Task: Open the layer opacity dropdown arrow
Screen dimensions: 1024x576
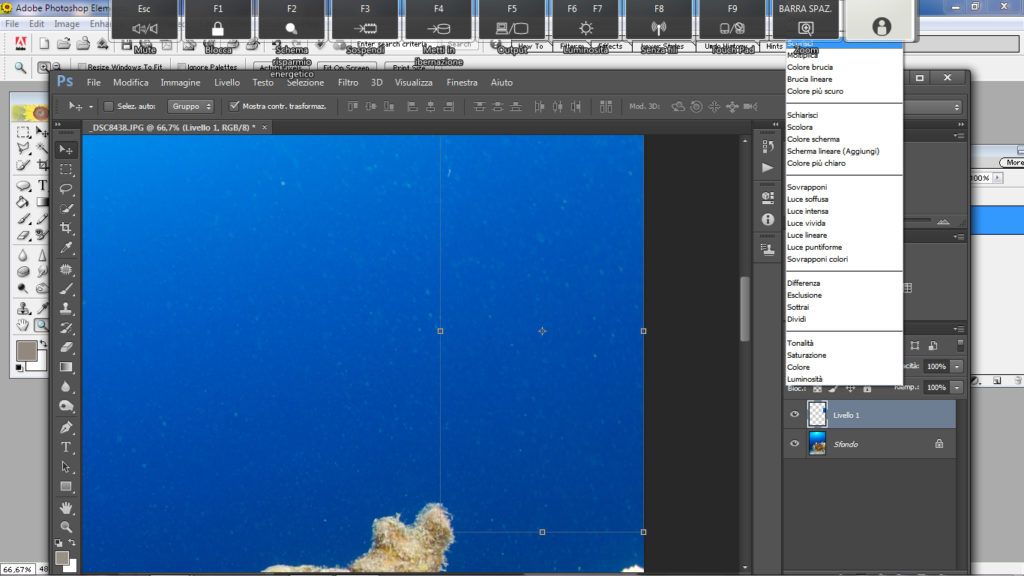Action: point(956,367)
